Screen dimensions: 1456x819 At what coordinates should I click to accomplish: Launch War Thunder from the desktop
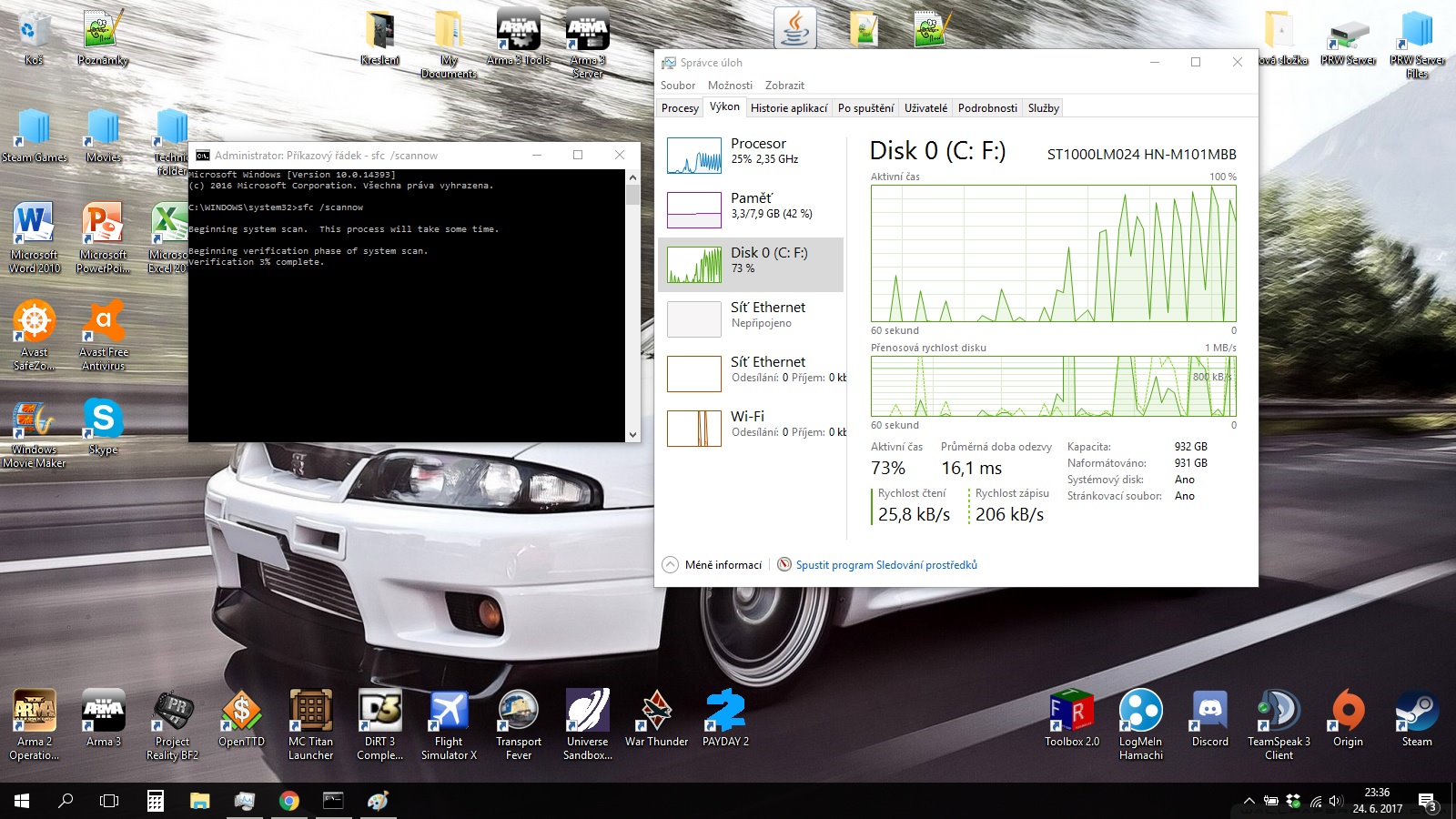pyautogui.click(x=656, y=712)
